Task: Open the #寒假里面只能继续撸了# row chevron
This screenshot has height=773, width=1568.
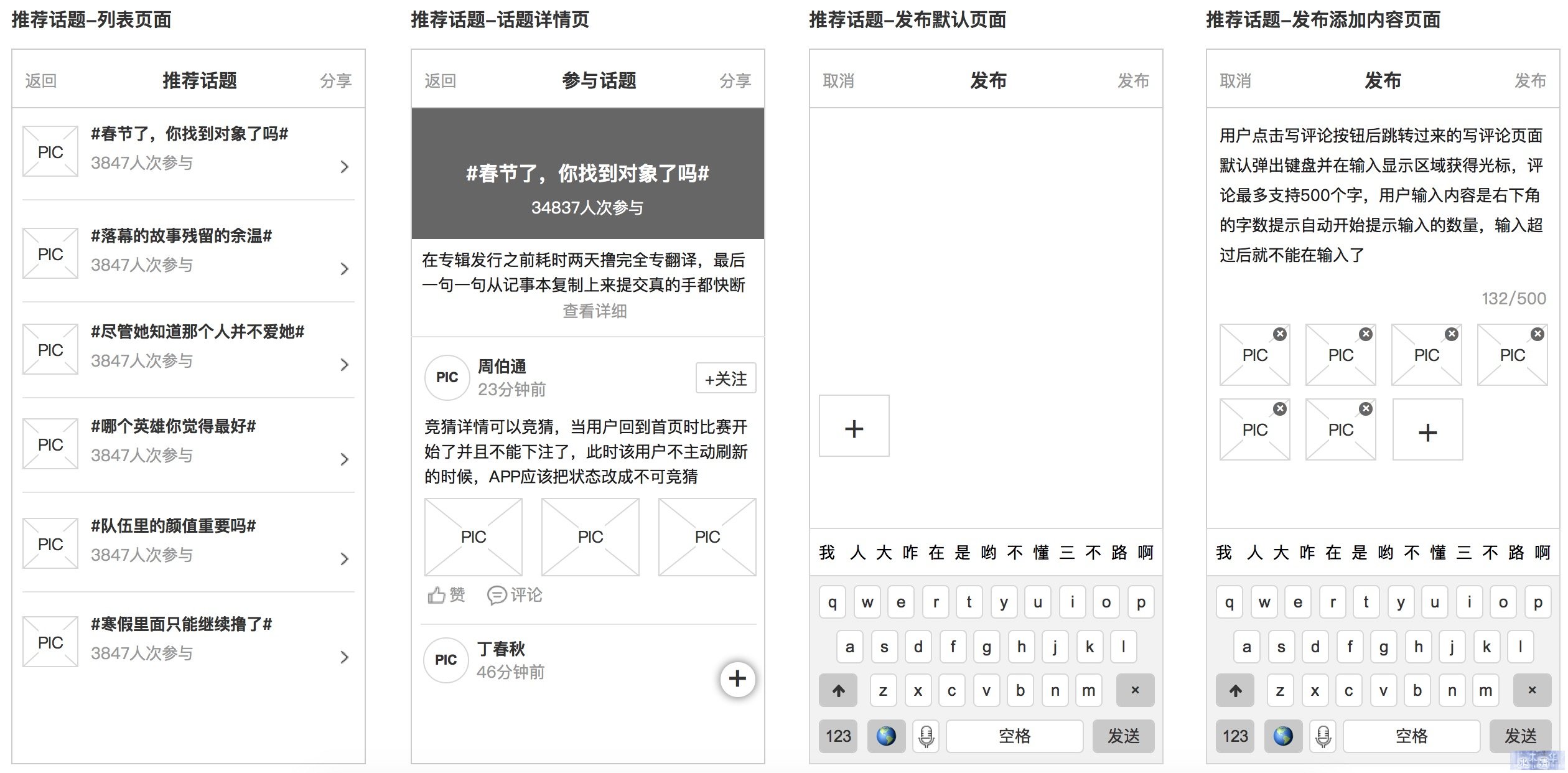Action: (344, 657)
